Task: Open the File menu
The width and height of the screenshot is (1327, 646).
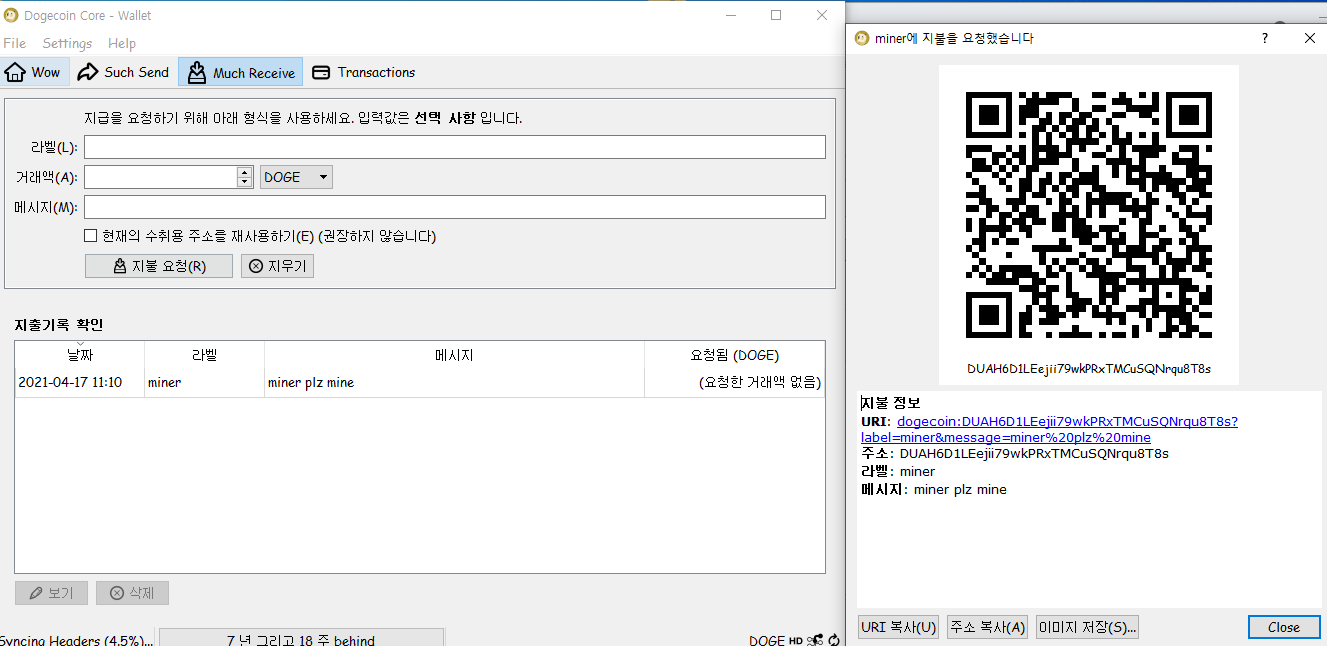Action: 14,43
